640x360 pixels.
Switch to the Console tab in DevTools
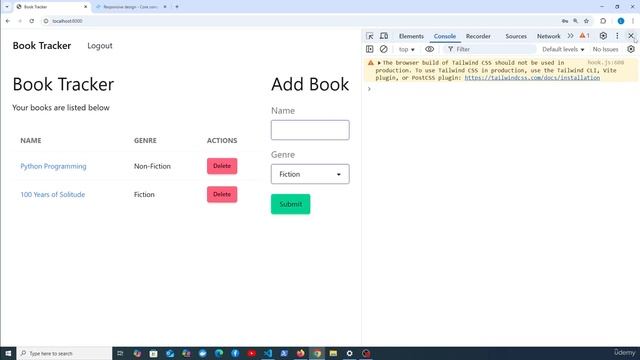(x=445, y=36)
